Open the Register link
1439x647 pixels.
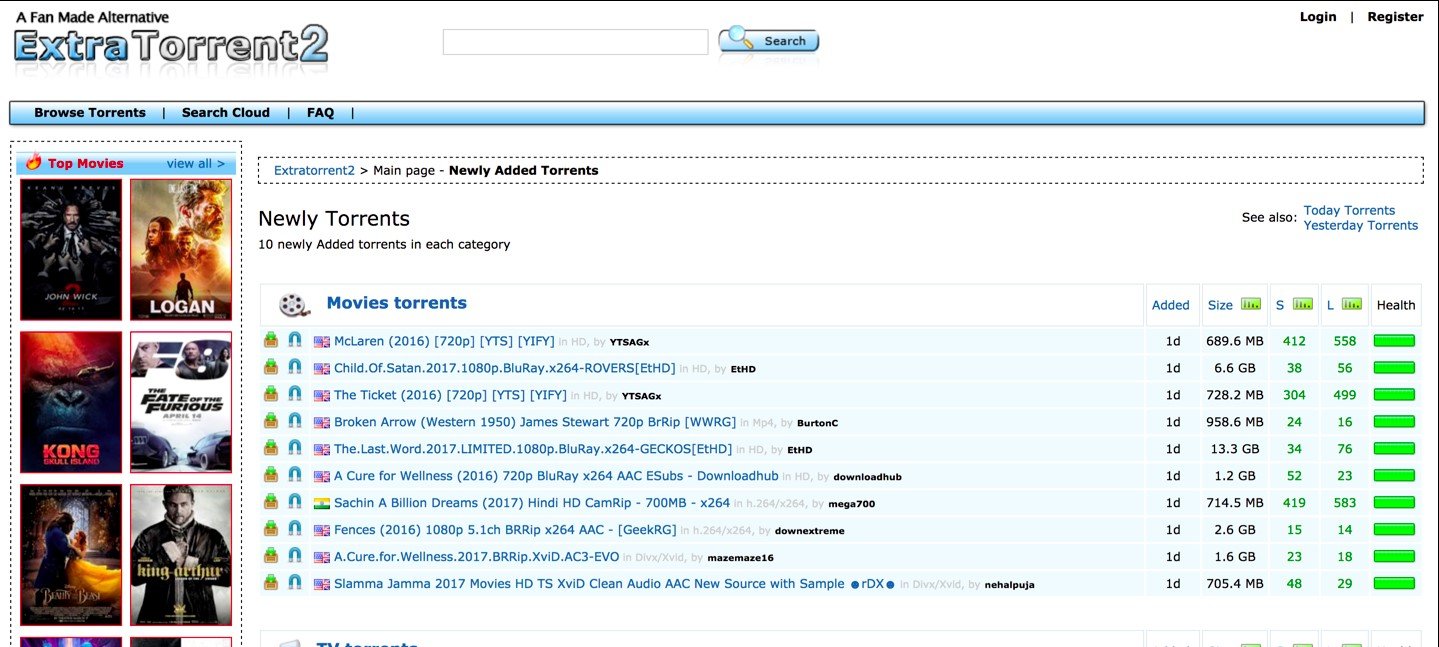click(1395, 17)
